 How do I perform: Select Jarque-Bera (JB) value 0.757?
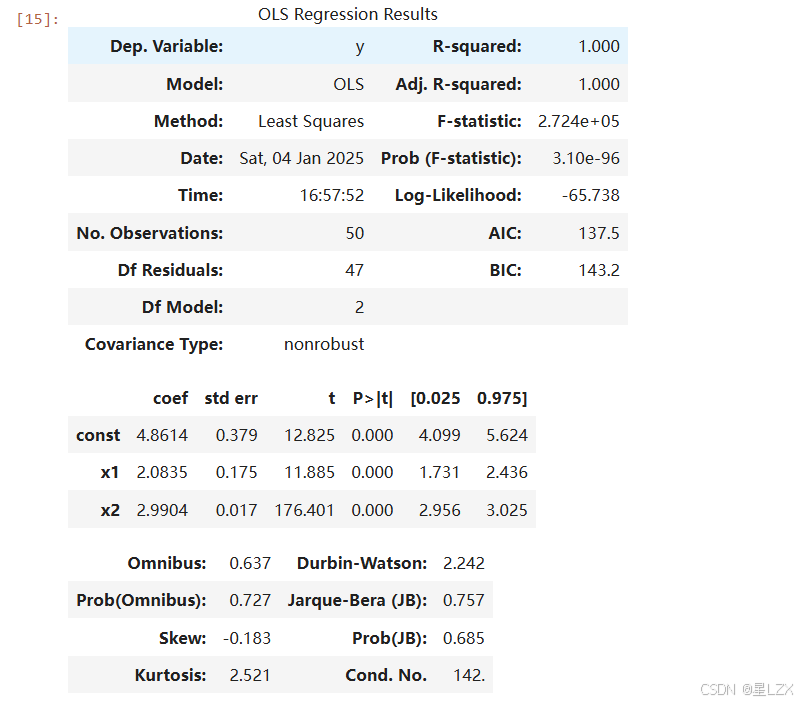coord(464,601)
